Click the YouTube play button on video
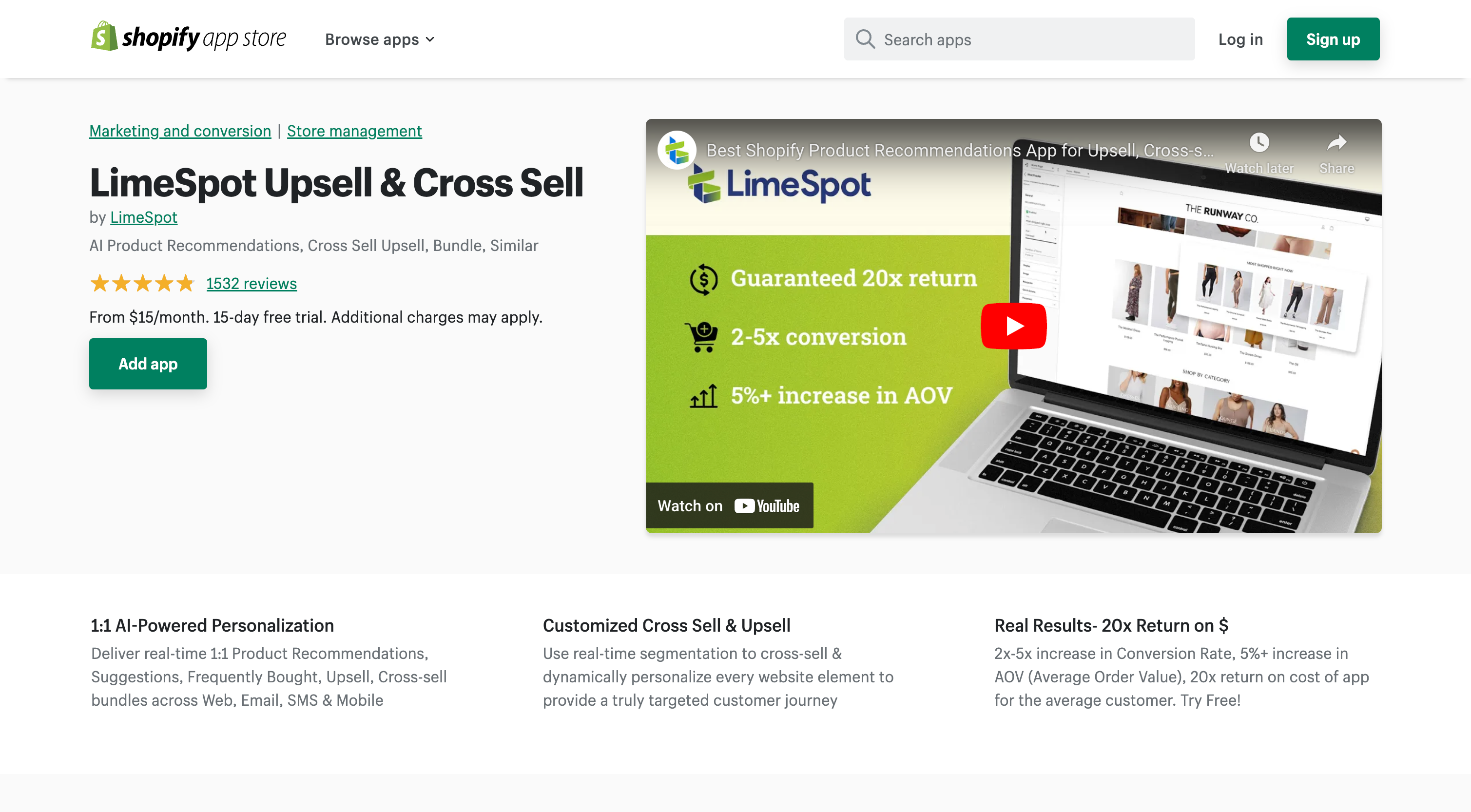 click(1013, 325)
